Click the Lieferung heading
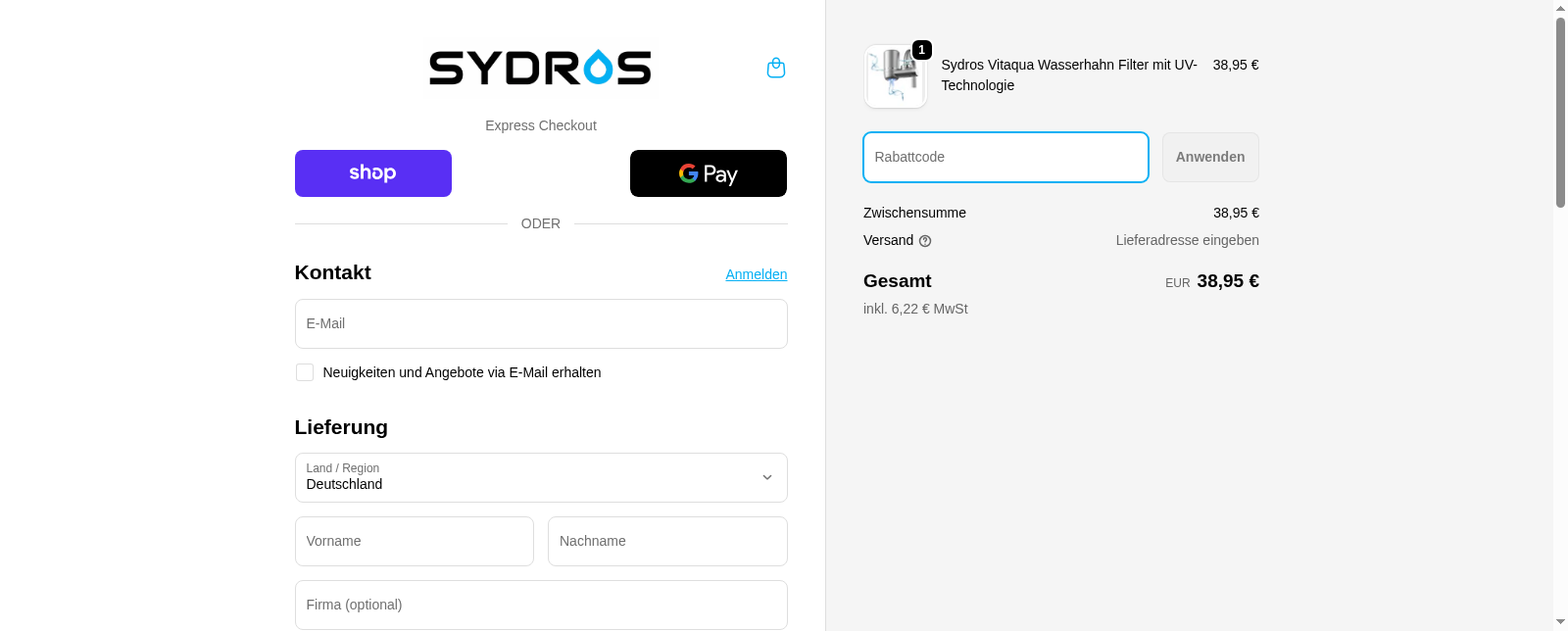The height and width of the screenshot is (631, 1568). pyautogui.click(x=341, y=427)
